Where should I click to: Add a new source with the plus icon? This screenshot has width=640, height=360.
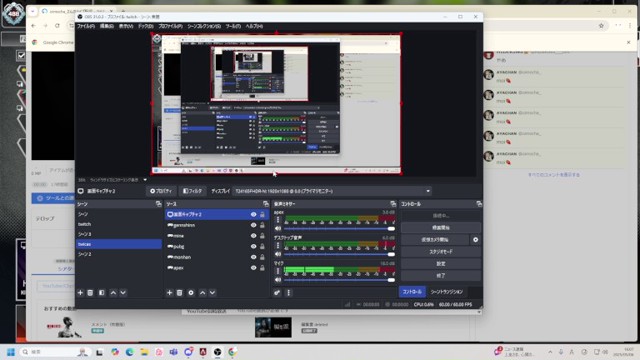pos(169,293)
